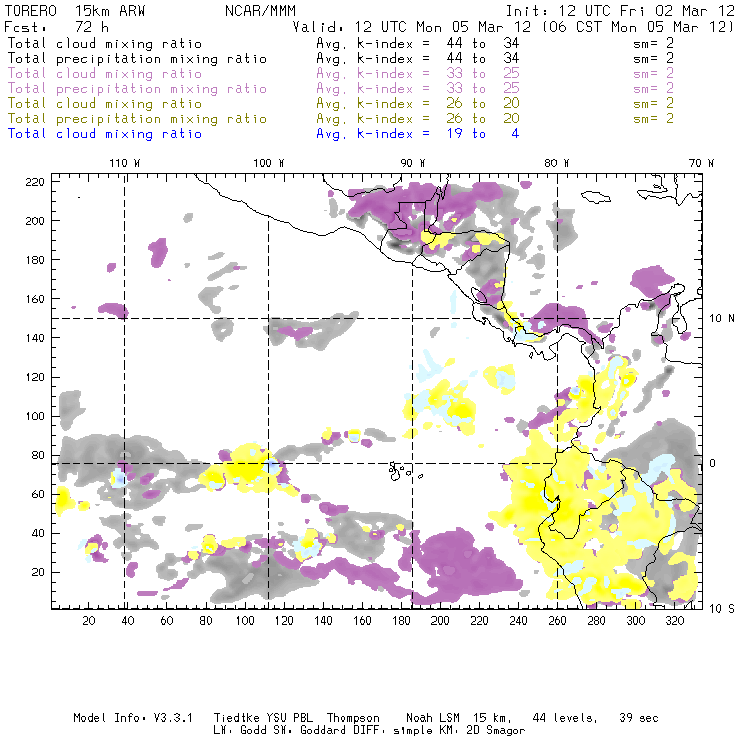Select the y-axis tick label "200"
740x740 pixels.
pos(35,221)
